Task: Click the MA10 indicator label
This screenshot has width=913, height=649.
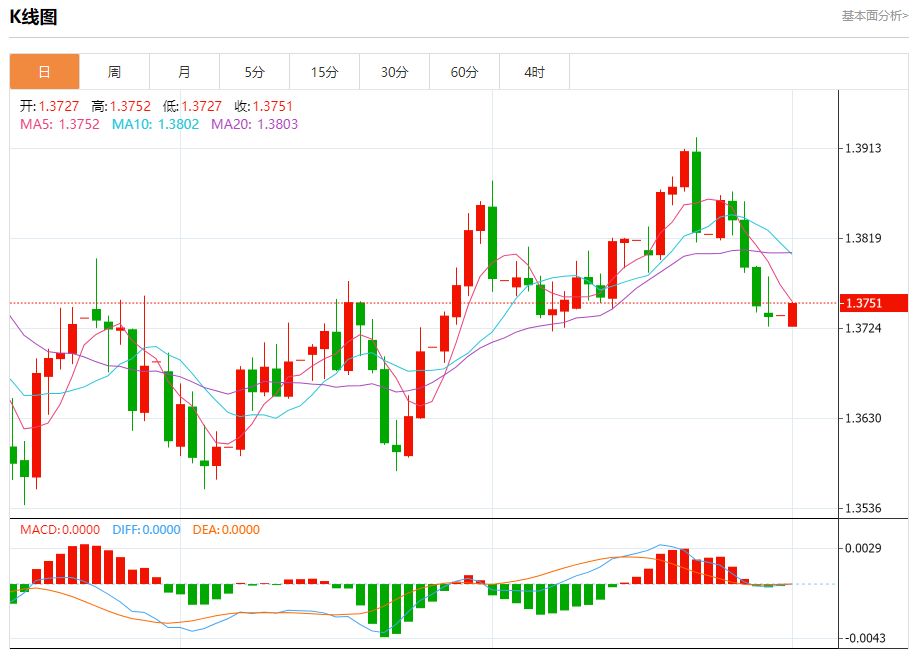Action: tap(155, 124)
